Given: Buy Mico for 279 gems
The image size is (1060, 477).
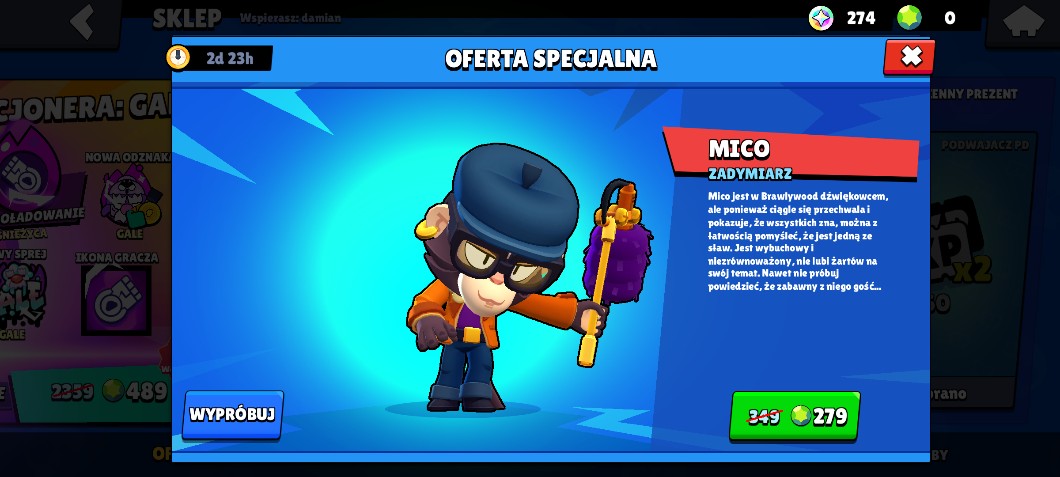Looking at the screenshot, I should coord(794,416).
